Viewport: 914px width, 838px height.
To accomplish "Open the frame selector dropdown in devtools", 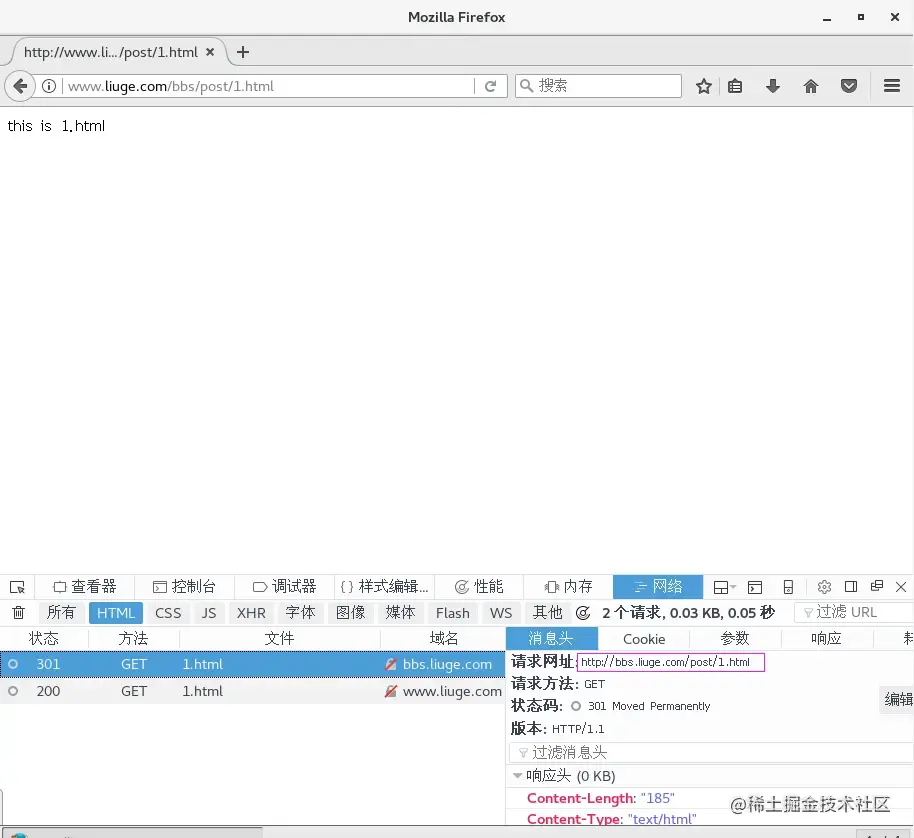I will 725,587.
